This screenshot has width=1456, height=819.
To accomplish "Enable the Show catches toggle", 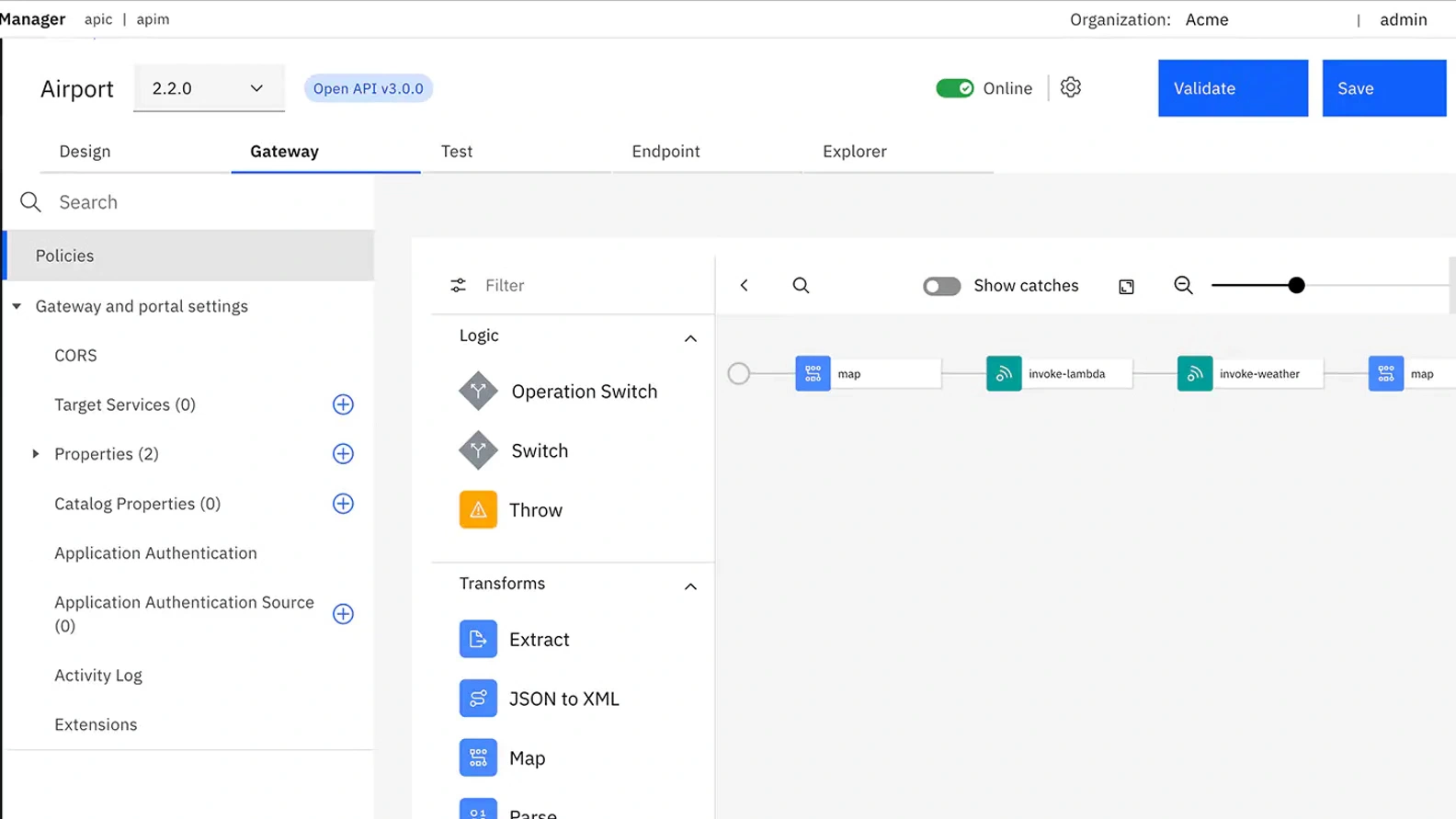I will click(941, 286).
